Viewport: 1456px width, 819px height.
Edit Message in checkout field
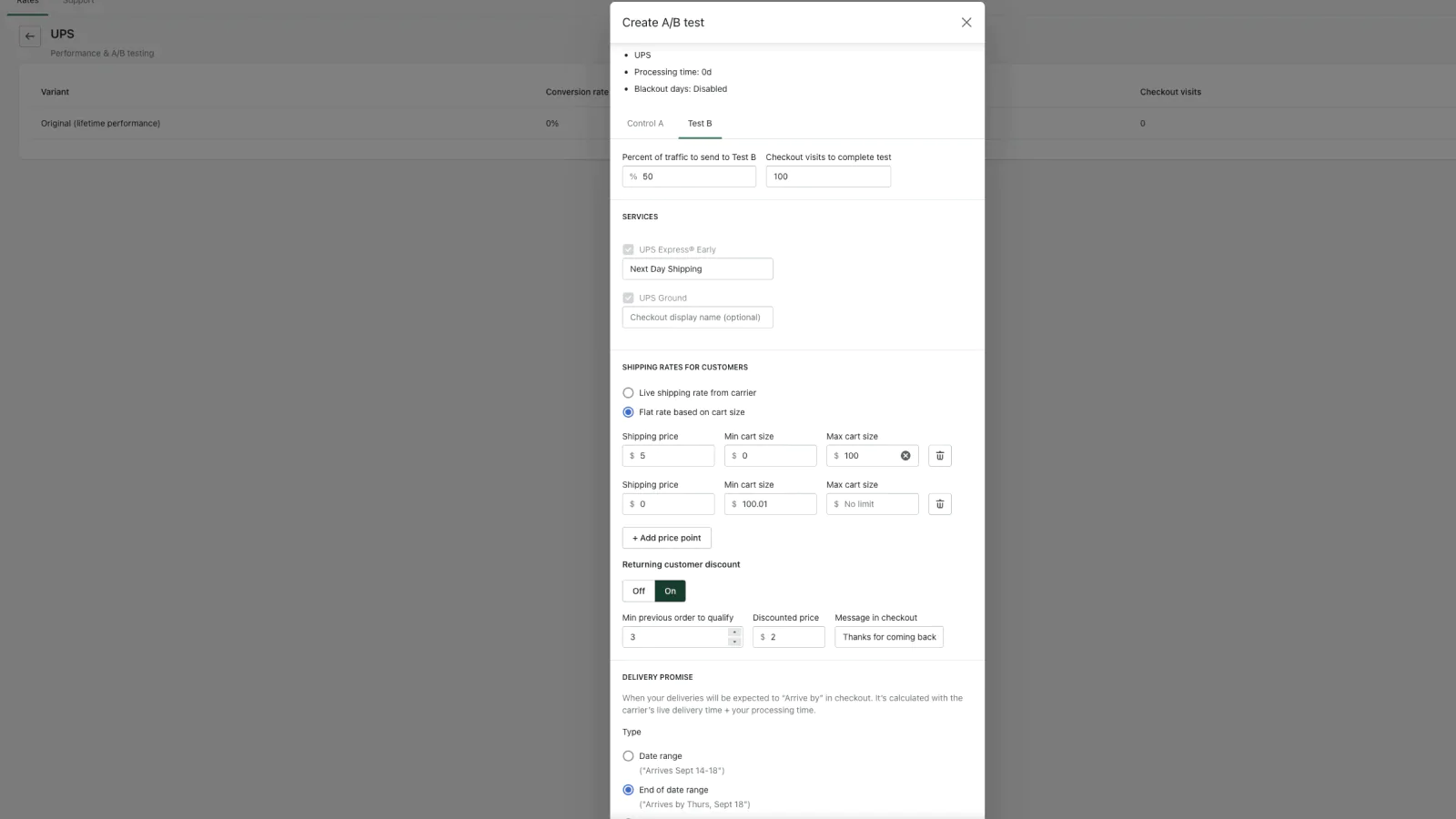(x=889, y=637)
